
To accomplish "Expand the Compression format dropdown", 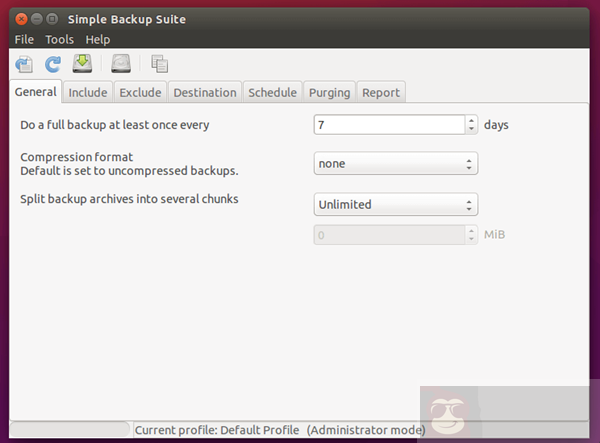I will (395, 163).
